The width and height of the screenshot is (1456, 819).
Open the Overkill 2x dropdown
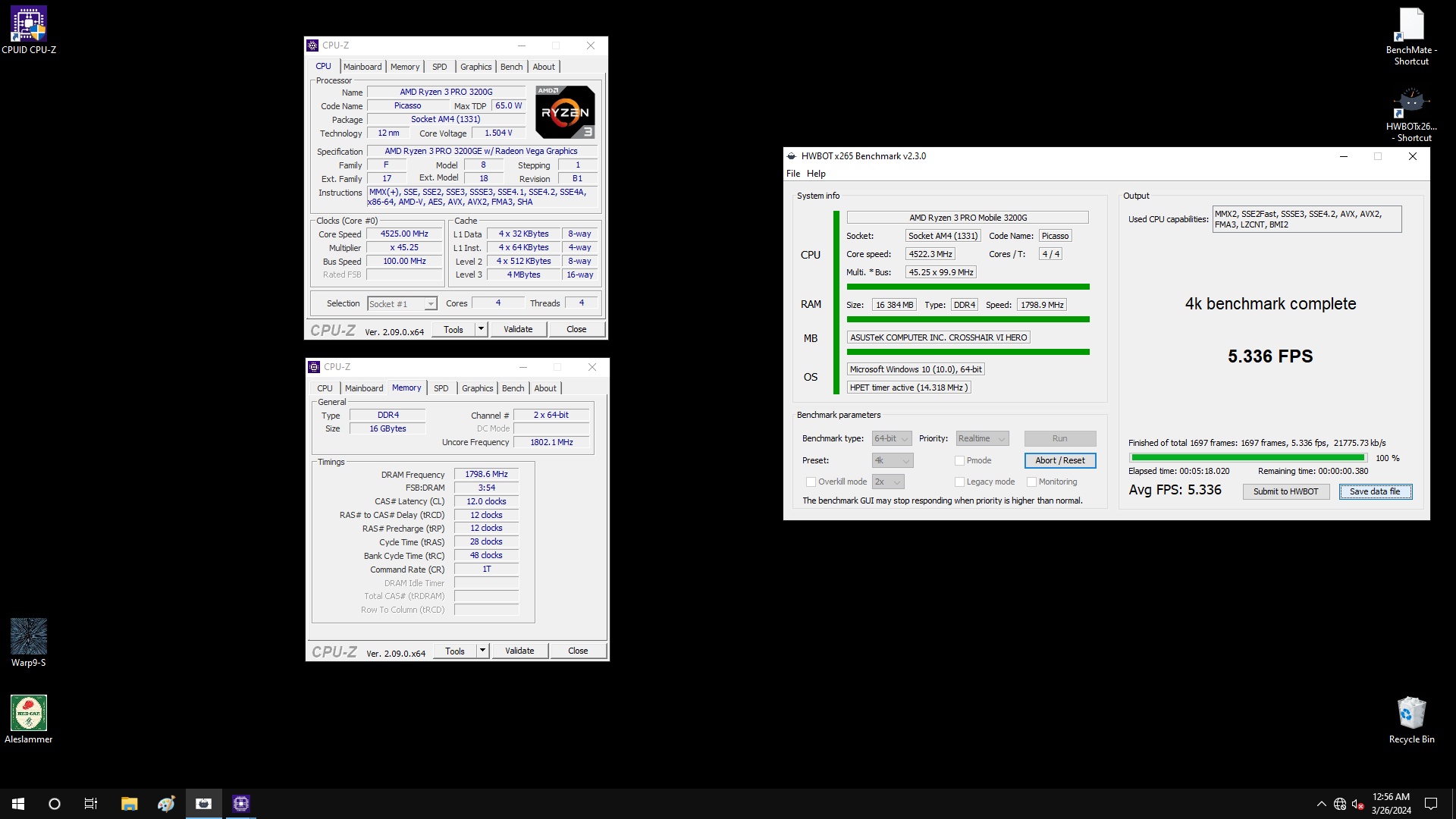[x=888, y=482]
